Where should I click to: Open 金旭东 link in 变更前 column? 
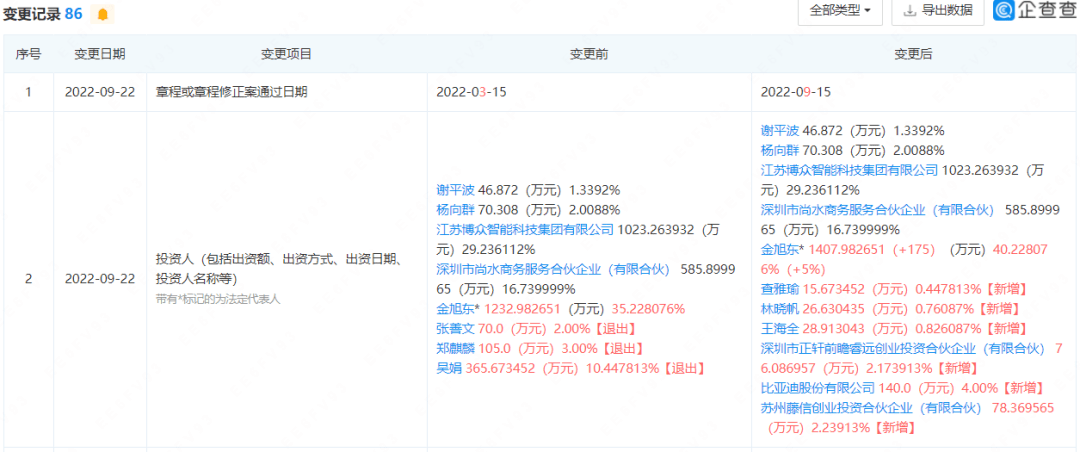click(x=455, y=309)
